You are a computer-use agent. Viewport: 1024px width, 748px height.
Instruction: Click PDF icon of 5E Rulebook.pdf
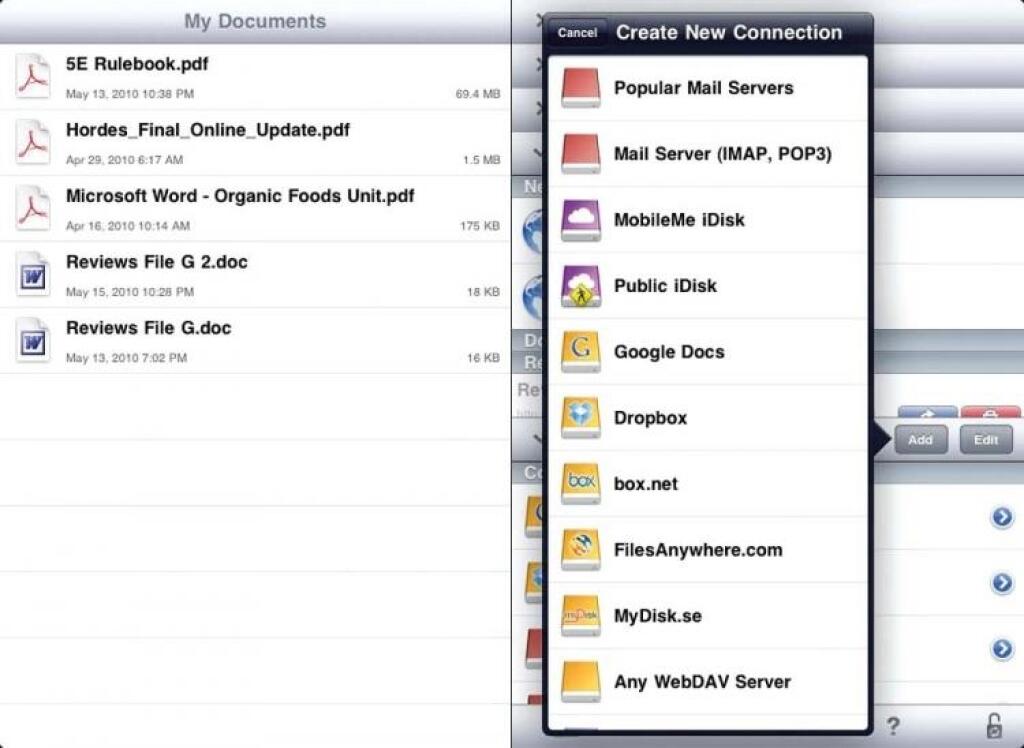point(33,77)
